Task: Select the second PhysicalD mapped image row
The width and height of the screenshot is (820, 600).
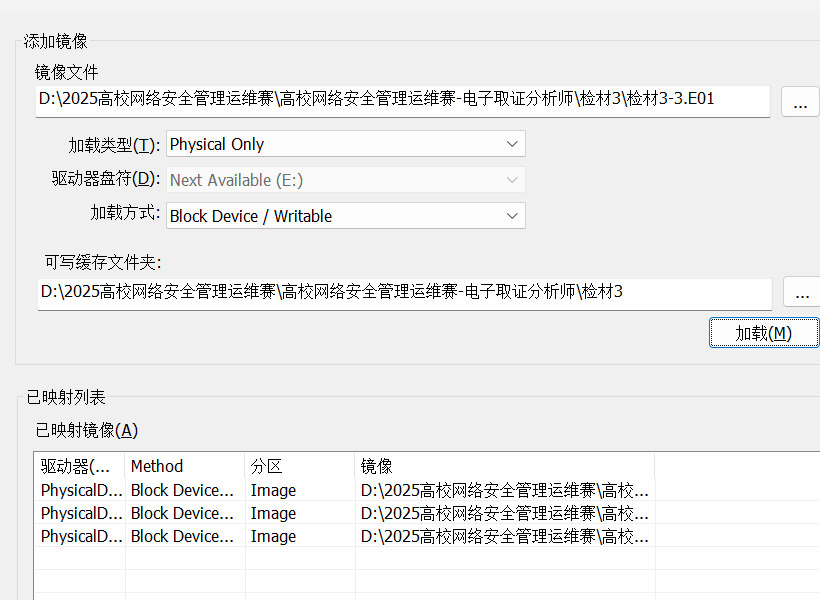Action: pos(426,513)
